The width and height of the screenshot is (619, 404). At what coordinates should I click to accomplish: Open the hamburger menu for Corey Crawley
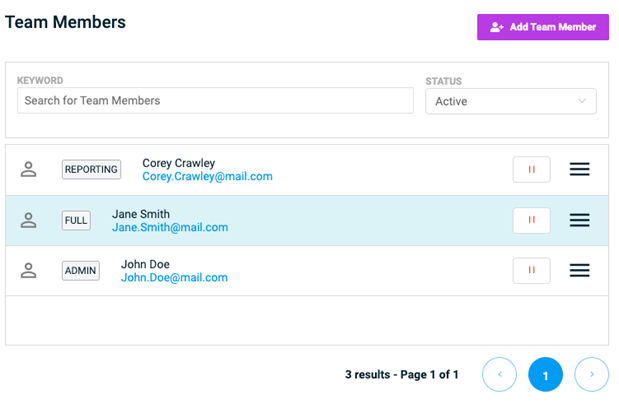580,169
